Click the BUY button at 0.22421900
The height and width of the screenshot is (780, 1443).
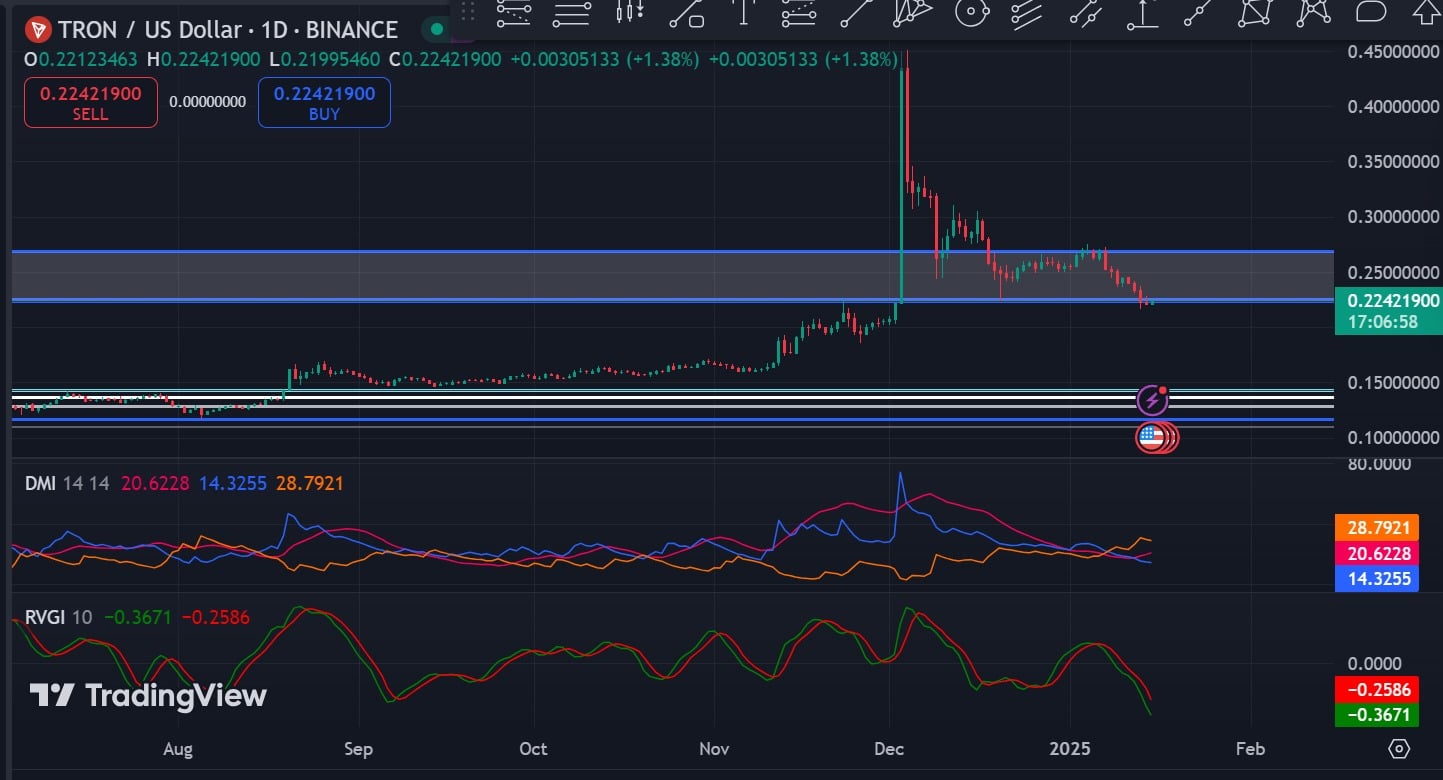[x=324, y=103]
